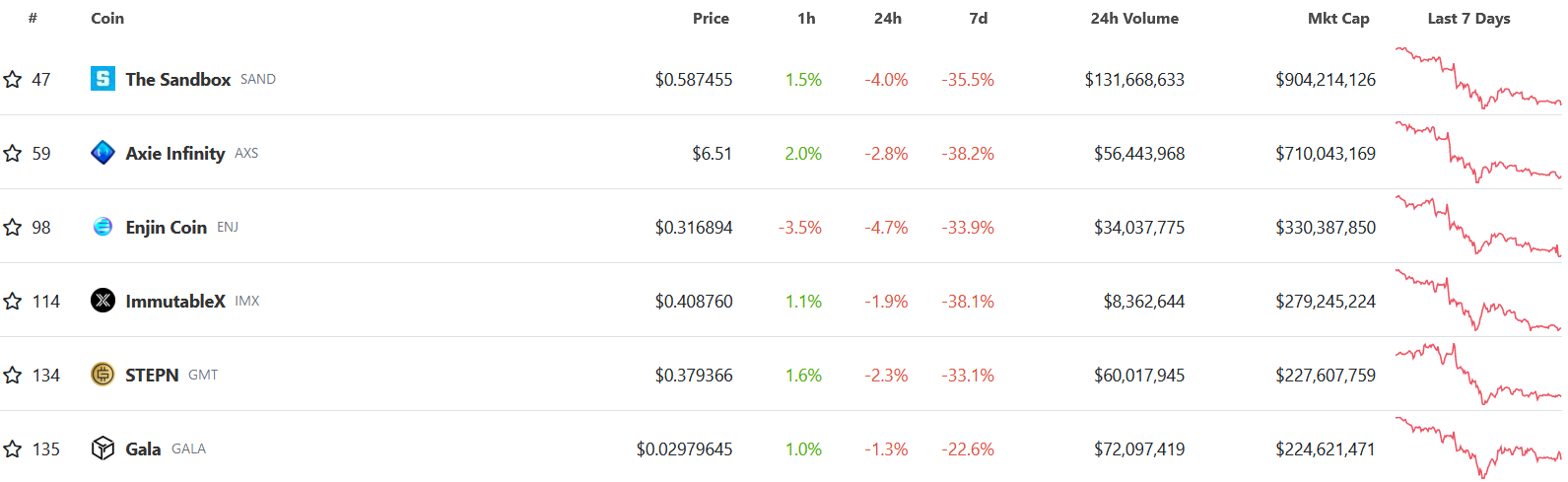View Axie Infinity 7-day sparkline chart
This screenshot has width=1568, height=482.
(x=1477, y=153)
